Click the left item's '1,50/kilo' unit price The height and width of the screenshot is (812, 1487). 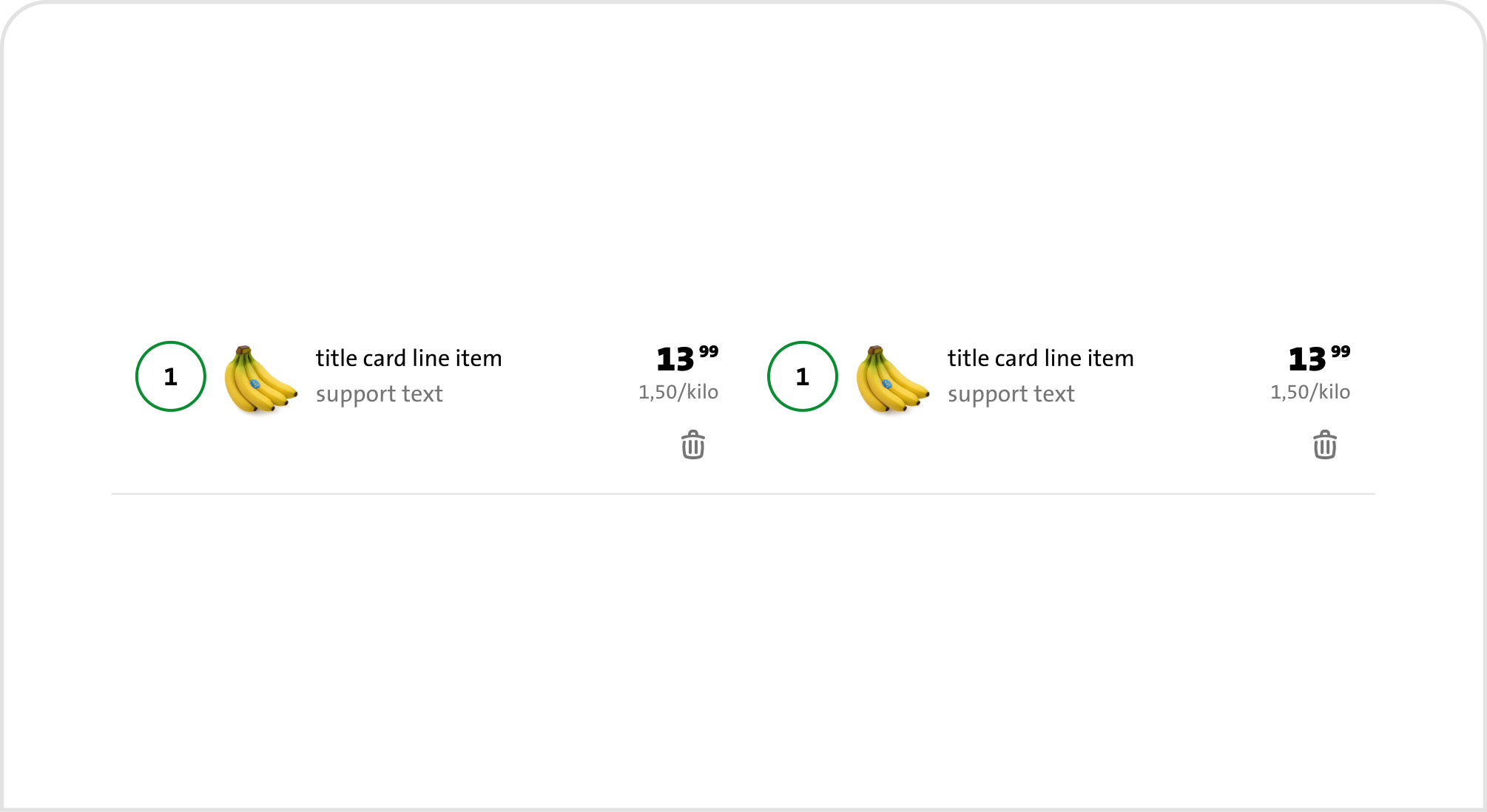tap(678, 392)
